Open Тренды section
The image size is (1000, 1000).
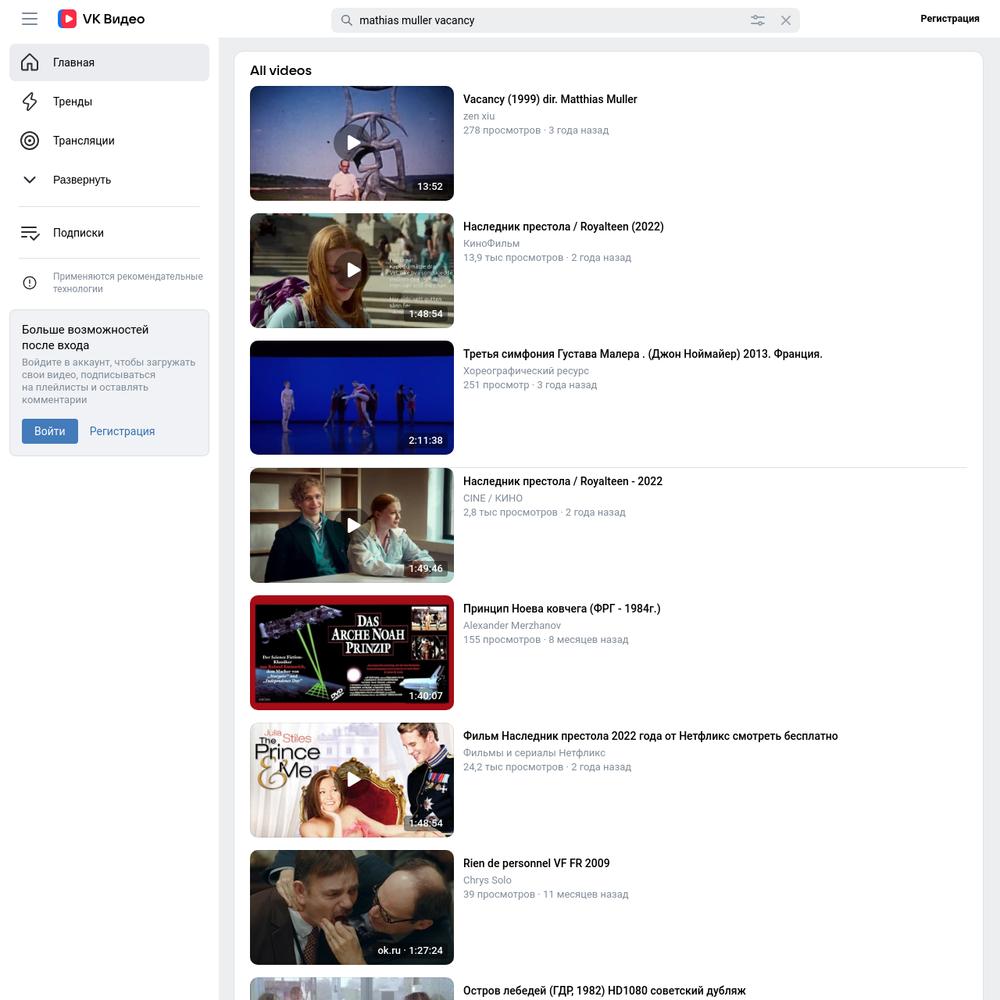109,101
